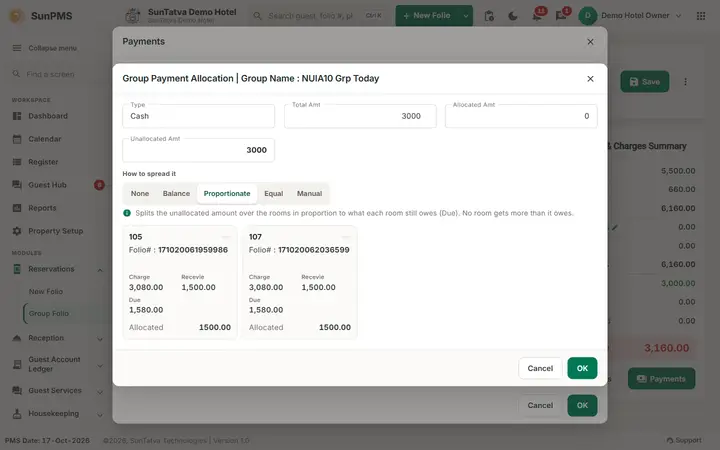Click Collapse menu in the sidebar
This screenshot has height=450, width=720.
coord(45,48)
